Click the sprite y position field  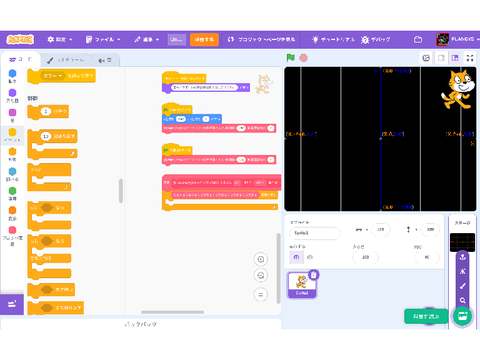[430, 229]
